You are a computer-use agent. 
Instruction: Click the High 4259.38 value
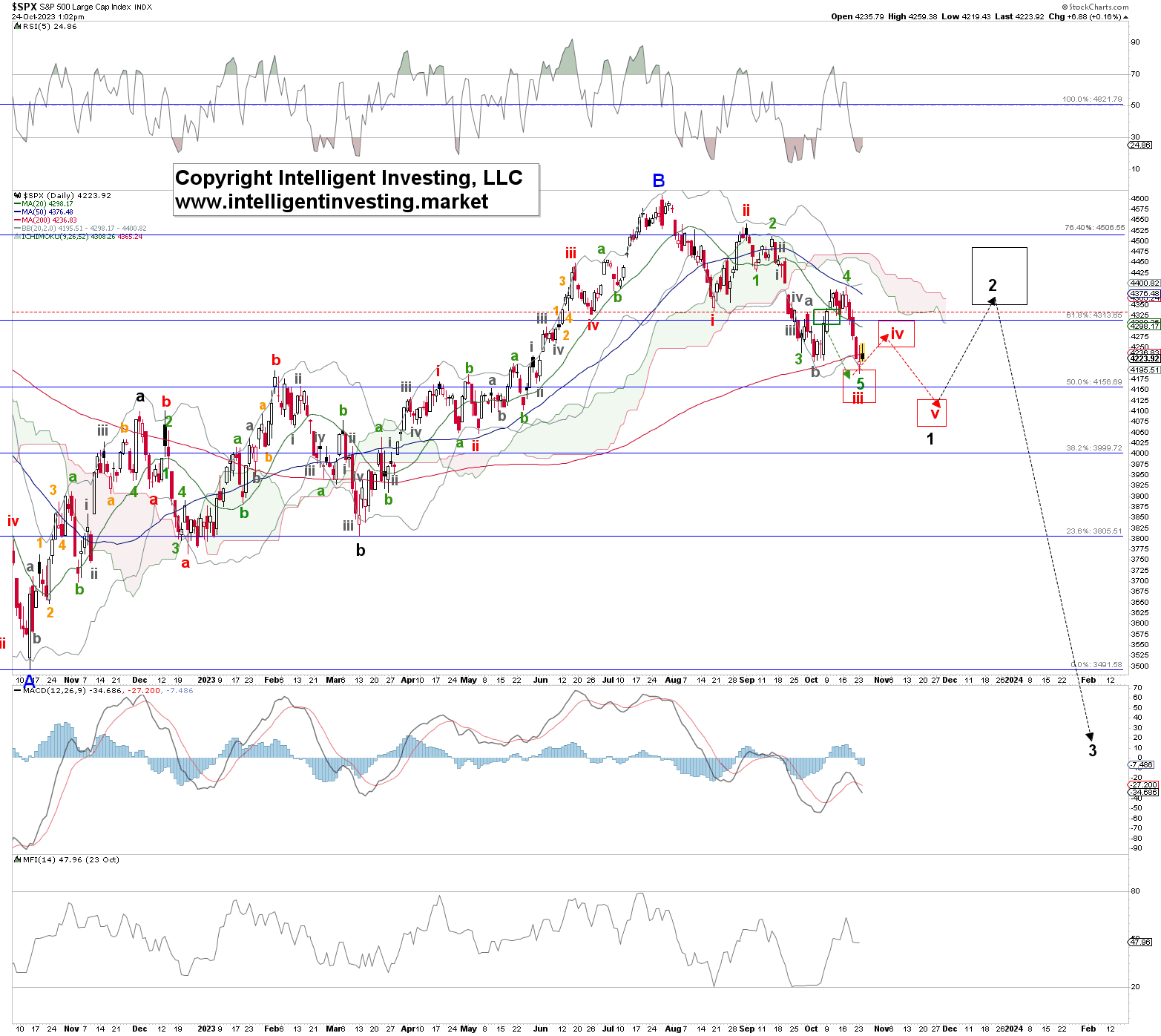[913, 16]
